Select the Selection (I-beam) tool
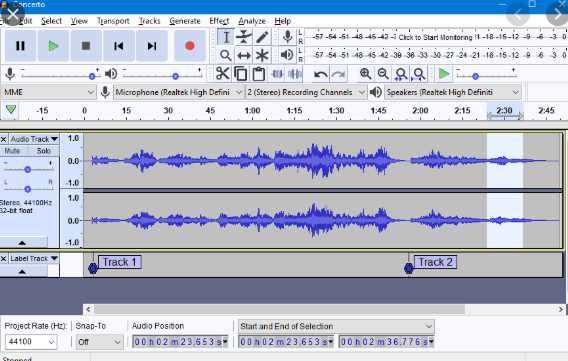 226,37
